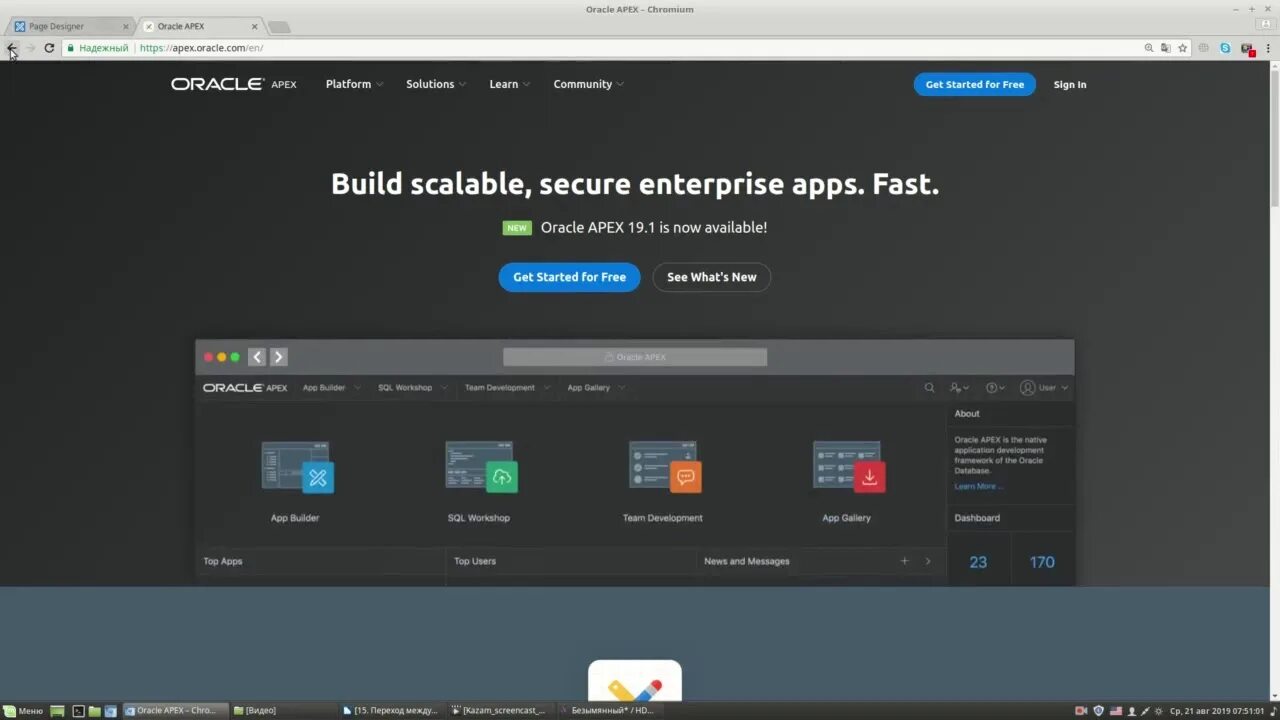
Task: Click the mockup back arrow button
Action: point(257,357)
